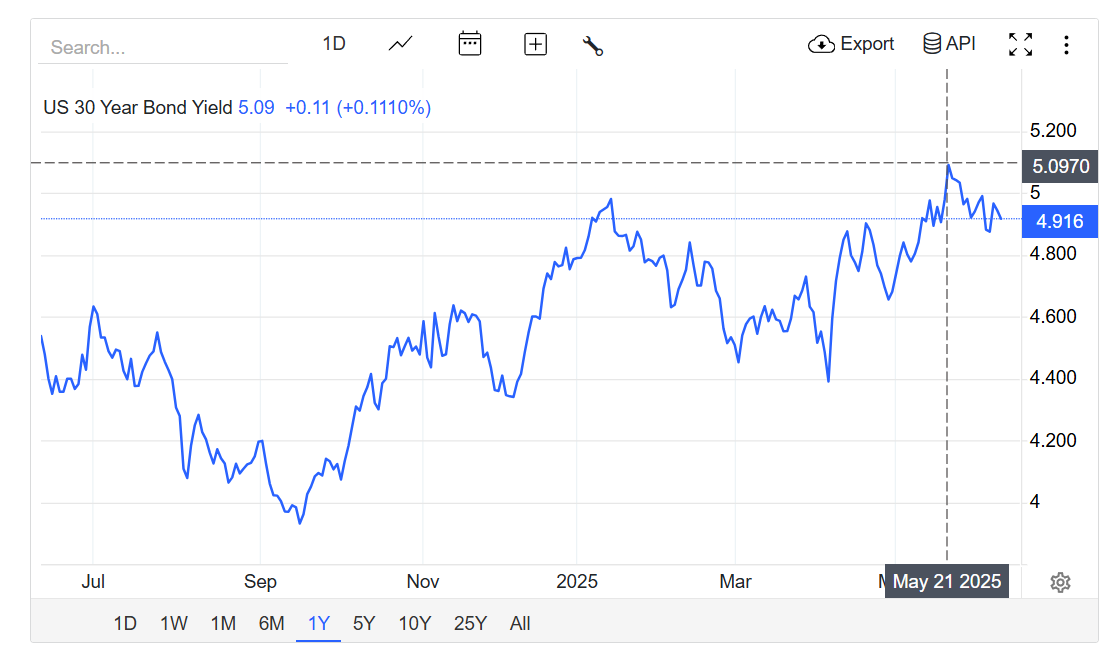The width and height of the screenshot is (1120, 661).
Task: Open the API database icon
Action: coord(932,44)
